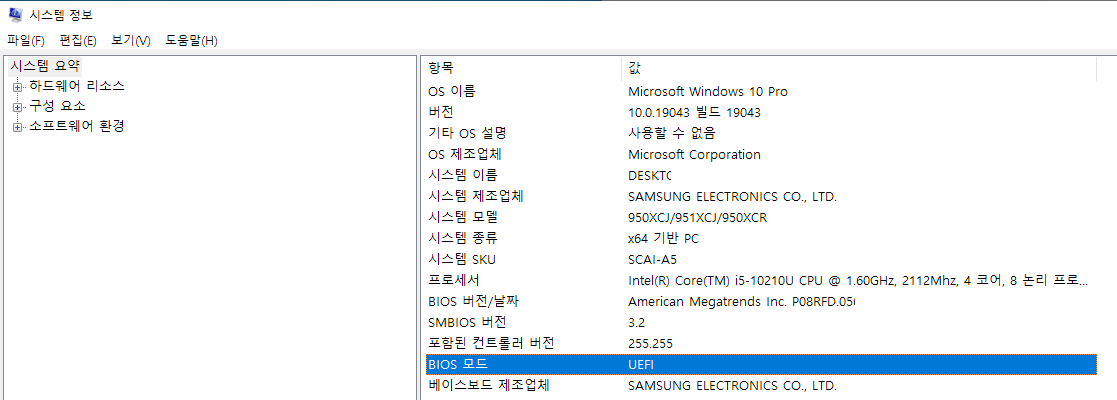Screen dimensions: 1117x400
Task: Select the 기타 OS 설명 row
Action: point(761,133)
